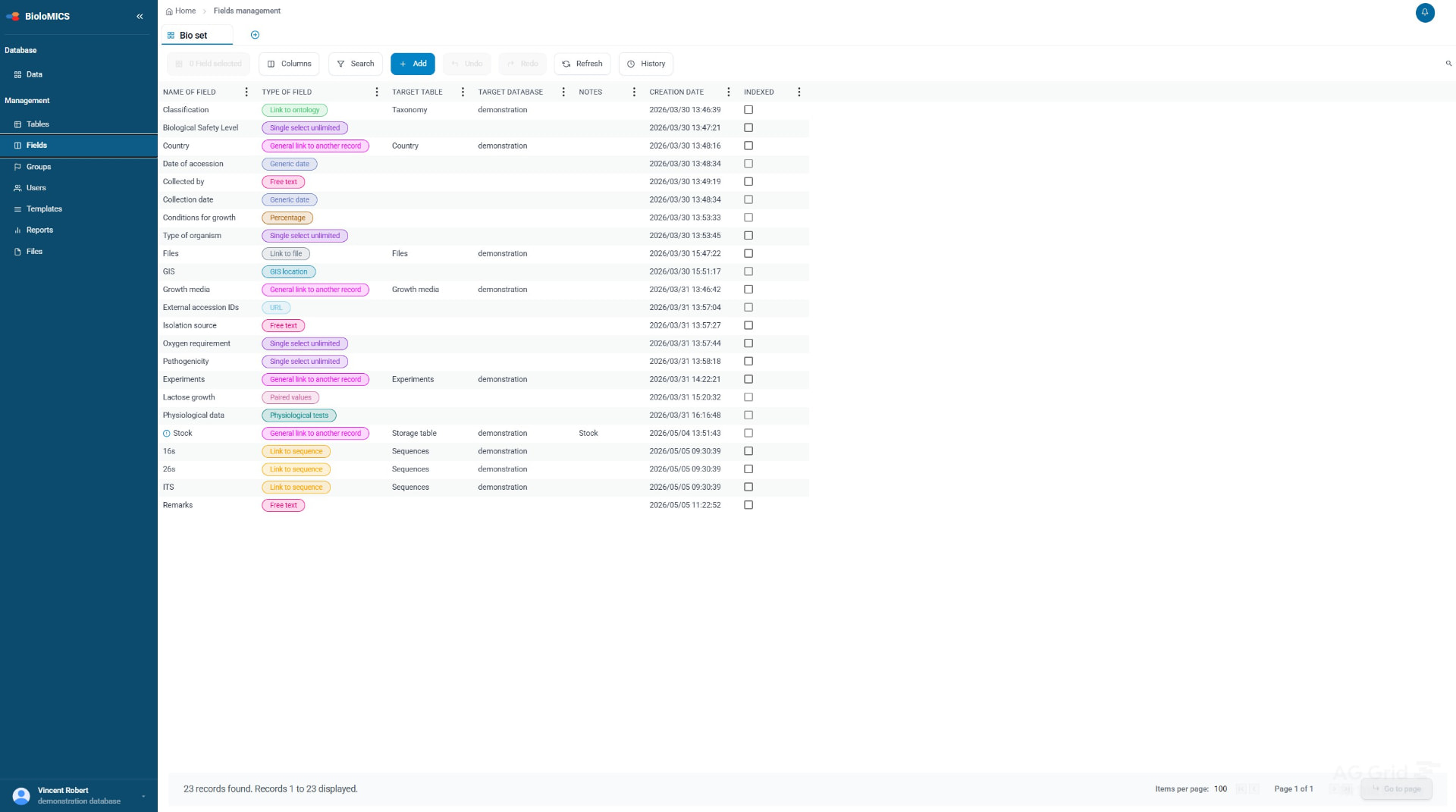Open Type of Field column menu
Image resolution: width=1456 pixels, height=812 pixels.
pyautogui.click(x=377, y=92)
